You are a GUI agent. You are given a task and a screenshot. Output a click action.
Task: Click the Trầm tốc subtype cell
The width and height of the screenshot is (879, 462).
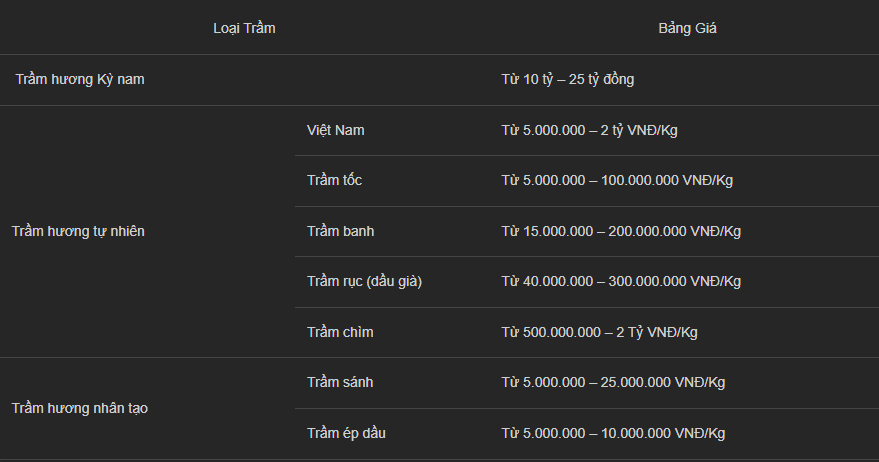(334, 180)
